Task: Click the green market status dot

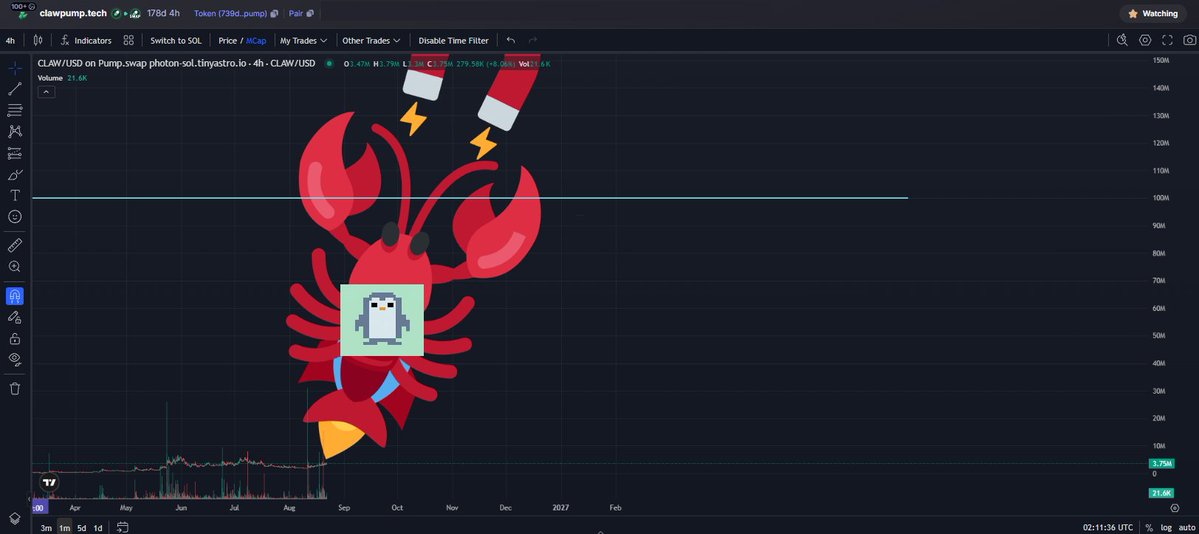Action: pos(330,63)
